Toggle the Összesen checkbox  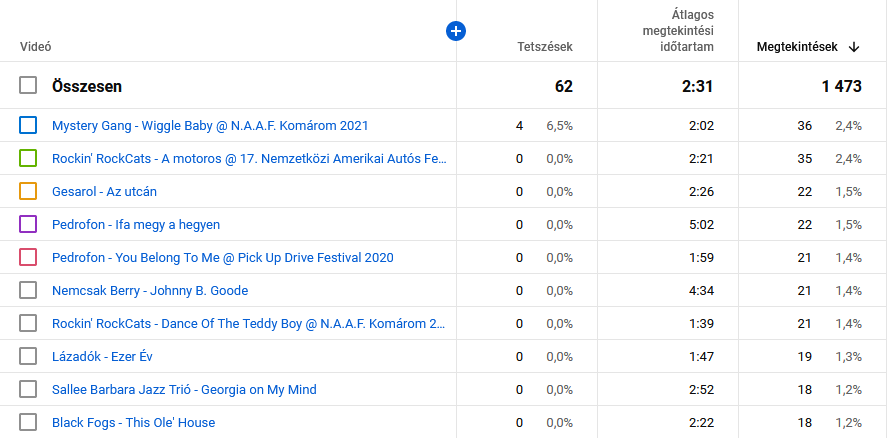click(x=28, y=86)
